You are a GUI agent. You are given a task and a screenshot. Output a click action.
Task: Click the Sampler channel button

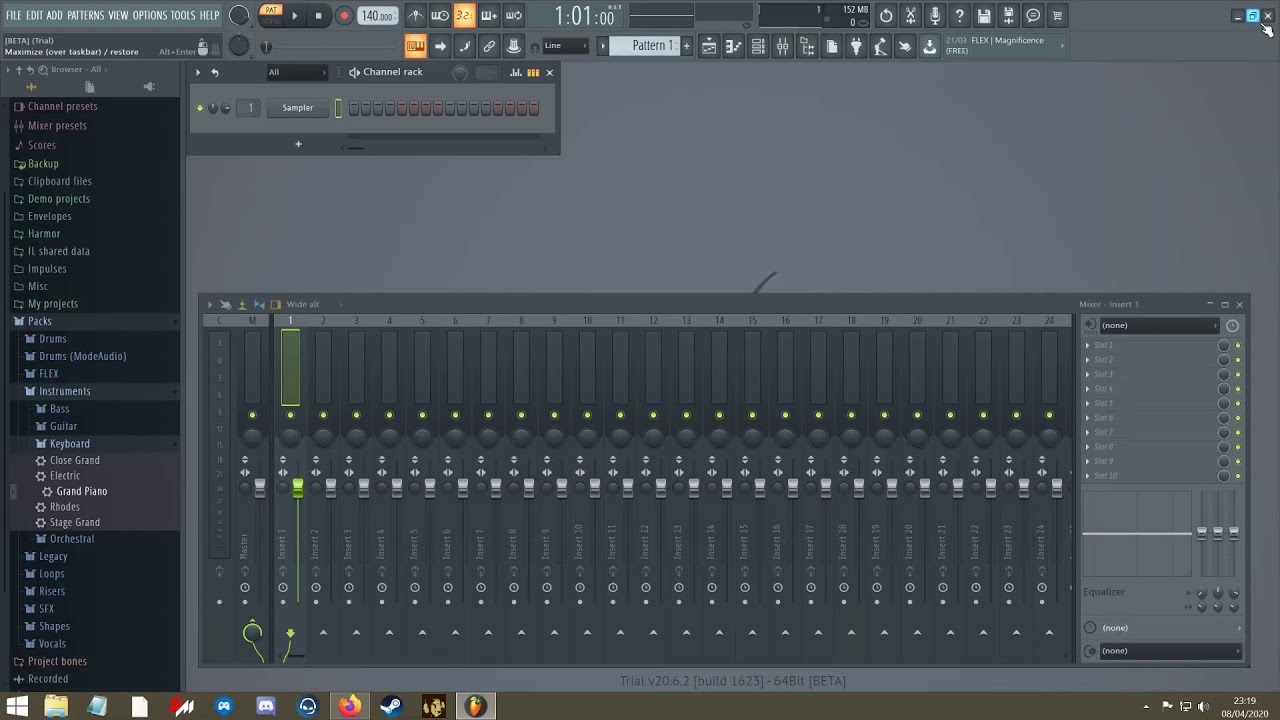(x=297, y=108)
